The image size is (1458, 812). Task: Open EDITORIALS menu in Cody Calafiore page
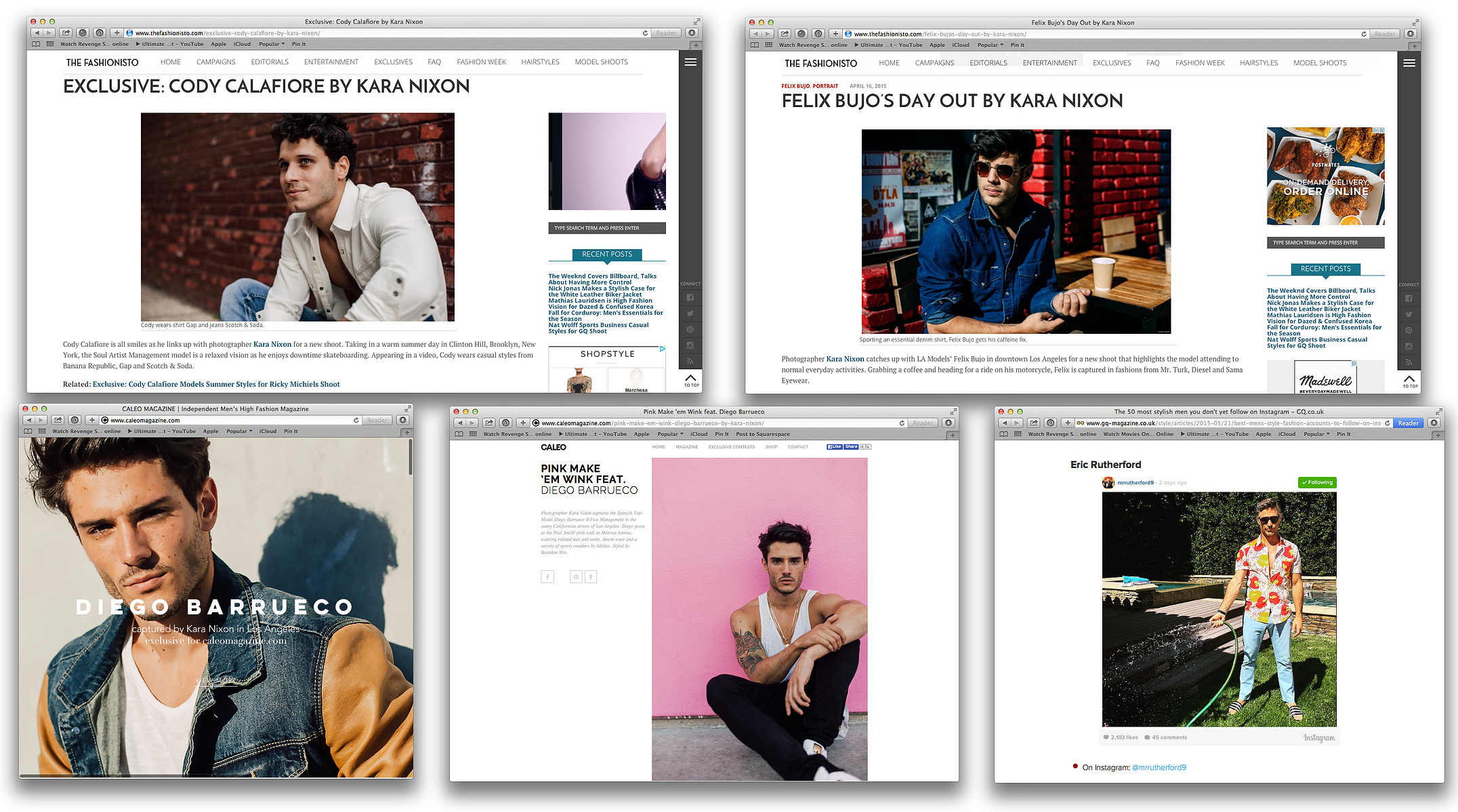tap(270, 62)
